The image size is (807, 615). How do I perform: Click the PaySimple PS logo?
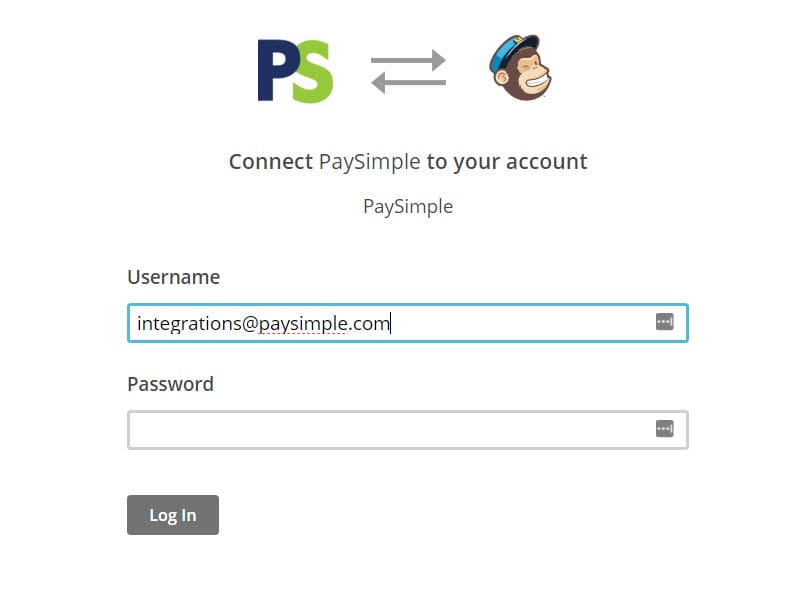(x=295, y=71)
